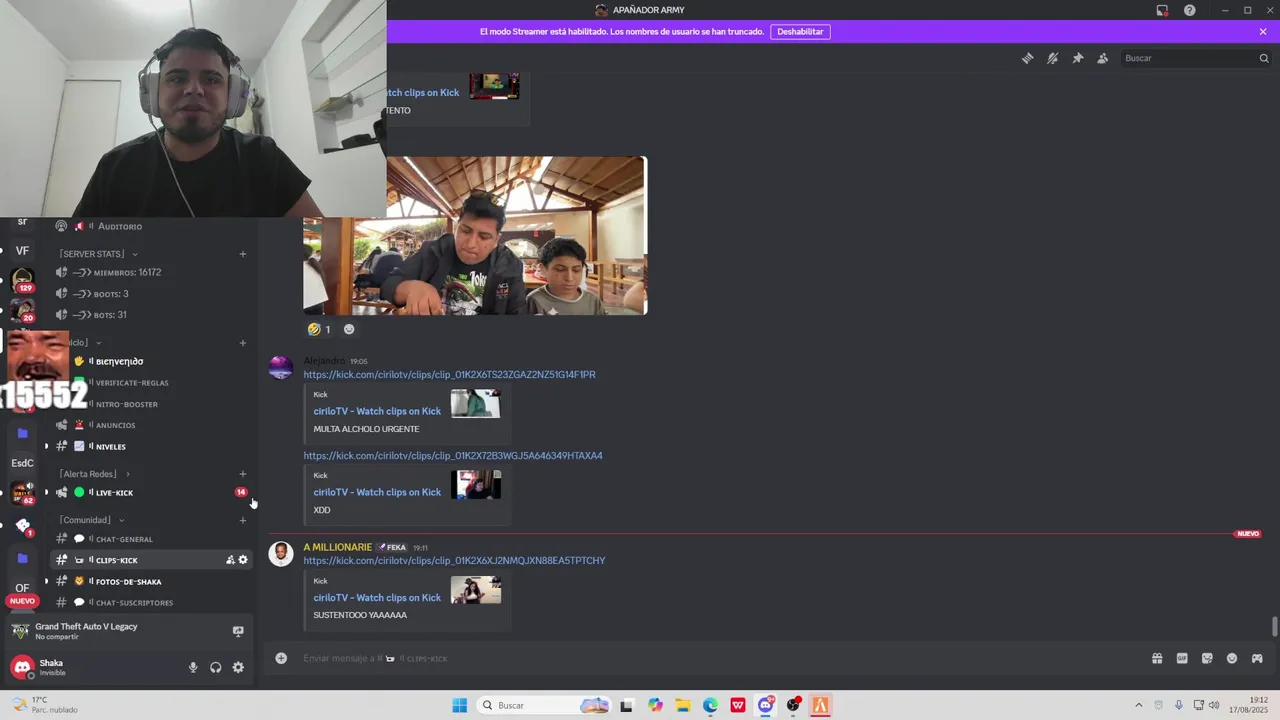Click the search magnifier icon
Image resolution: width=1280 pixels, height=720 pixels.
[x=1263, y=58]
